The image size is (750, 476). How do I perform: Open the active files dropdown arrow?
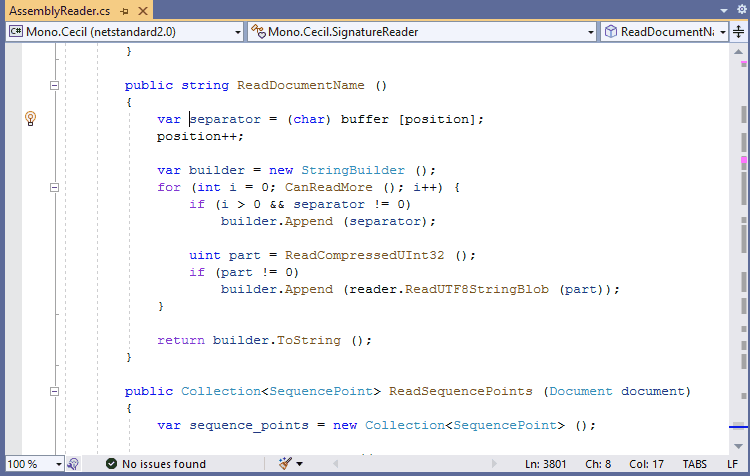[x=724, y=10]
